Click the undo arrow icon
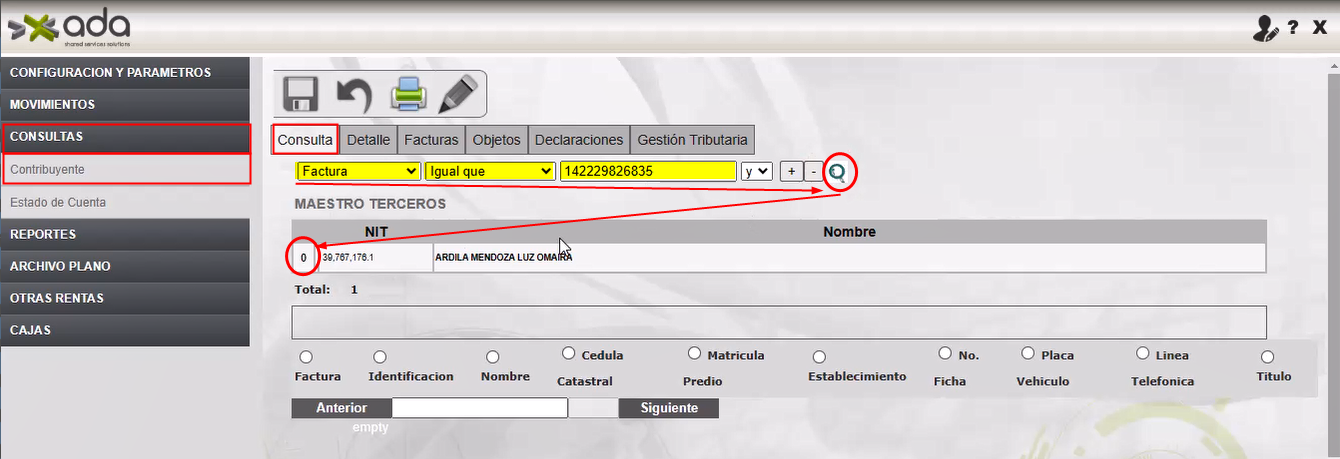Screen dimensions: 1340x459 (x=353, y=95)
